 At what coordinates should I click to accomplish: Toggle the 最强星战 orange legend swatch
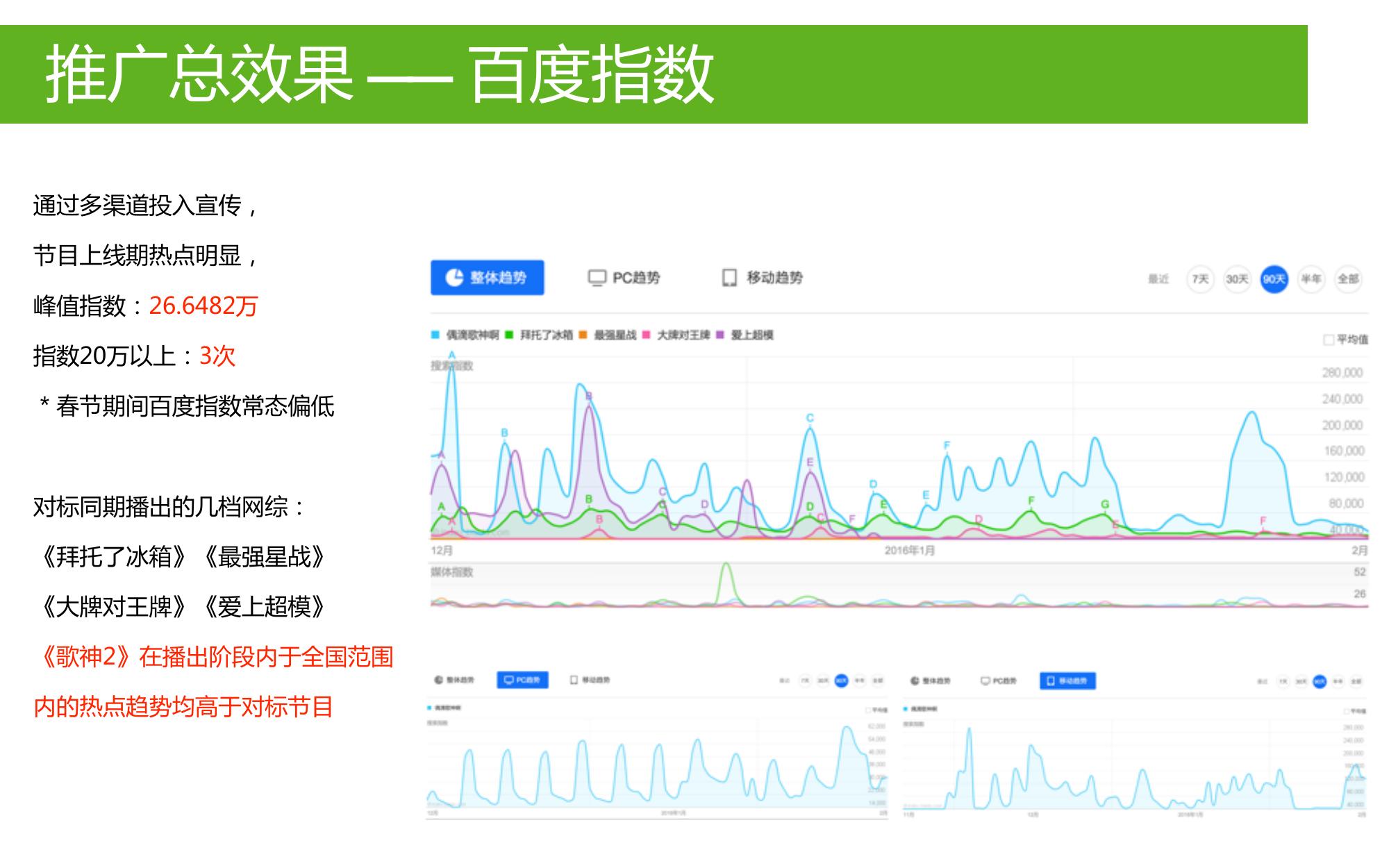point(583,335)
